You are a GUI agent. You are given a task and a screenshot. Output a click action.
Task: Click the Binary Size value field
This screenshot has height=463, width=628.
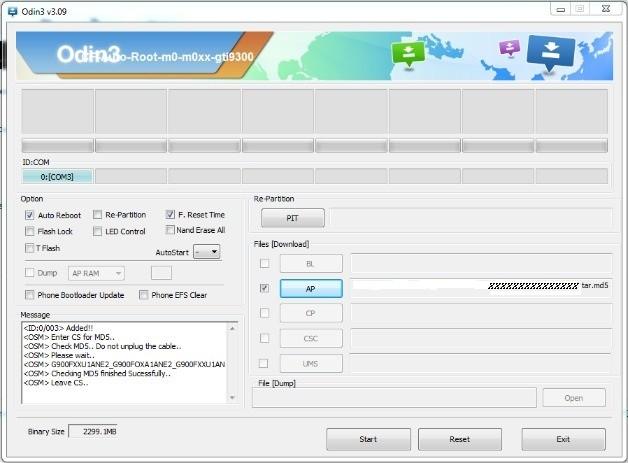(x=93, y=431)
